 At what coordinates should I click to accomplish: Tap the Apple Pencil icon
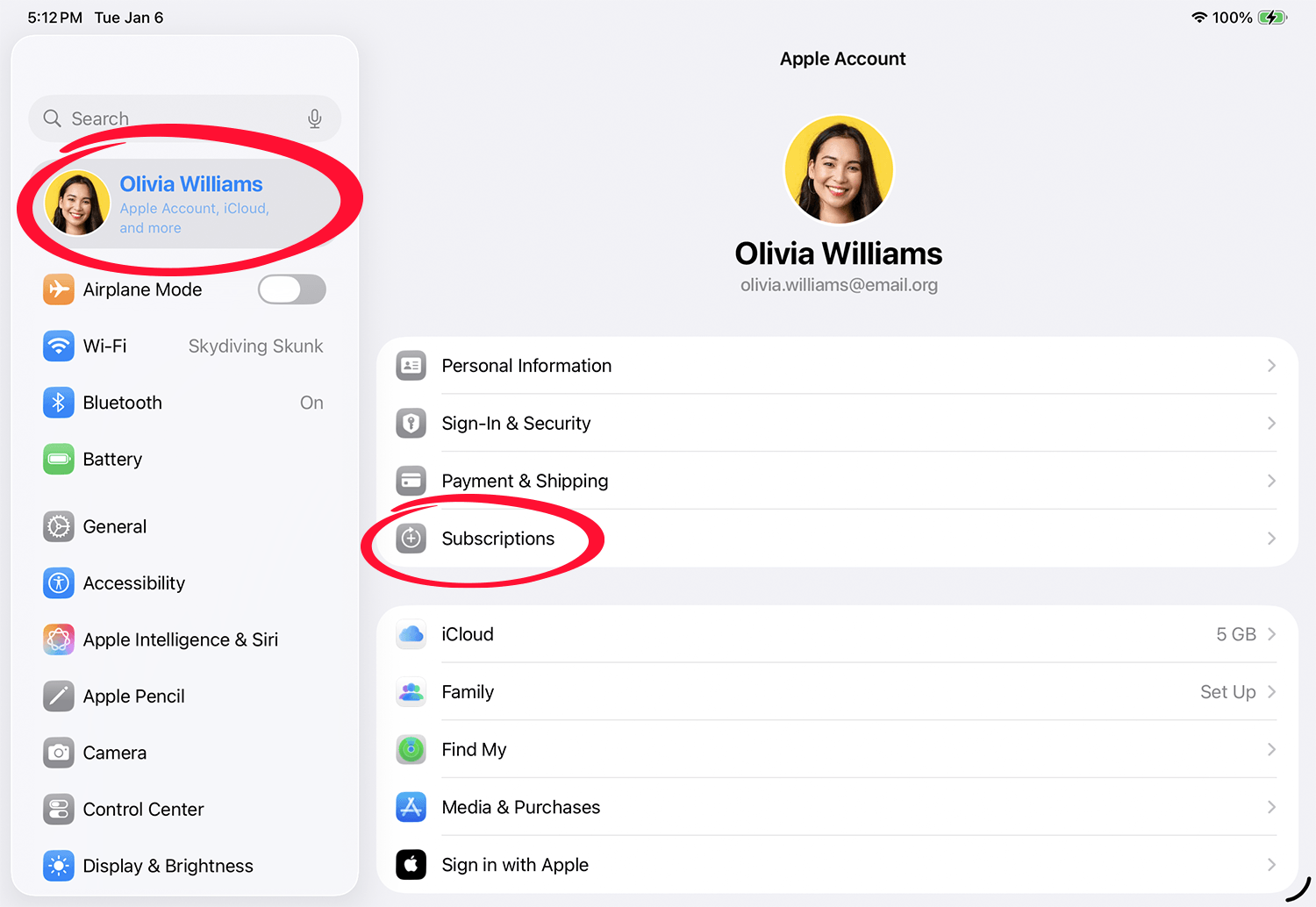tap(59, 696)
